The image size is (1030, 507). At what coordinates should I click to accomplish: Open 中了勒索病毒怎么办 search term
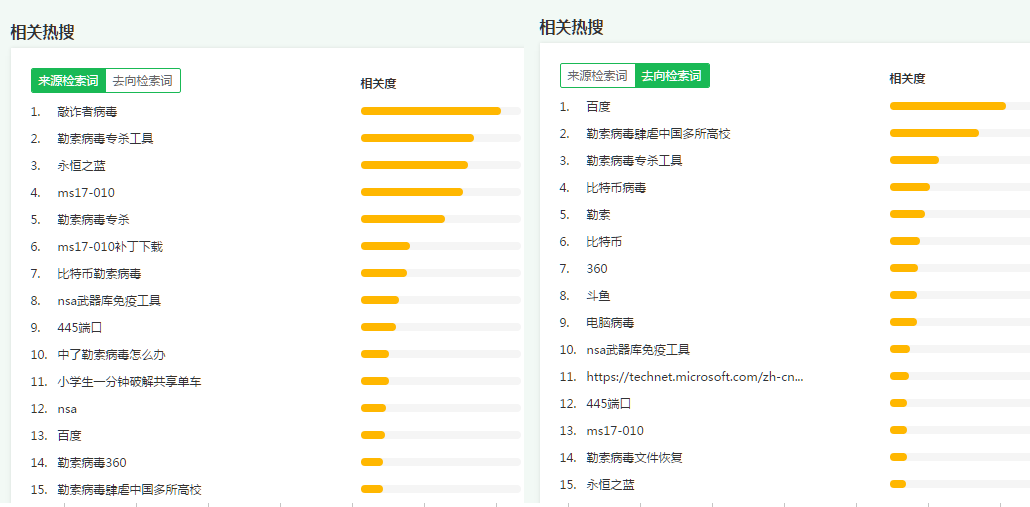click(111, 354)
